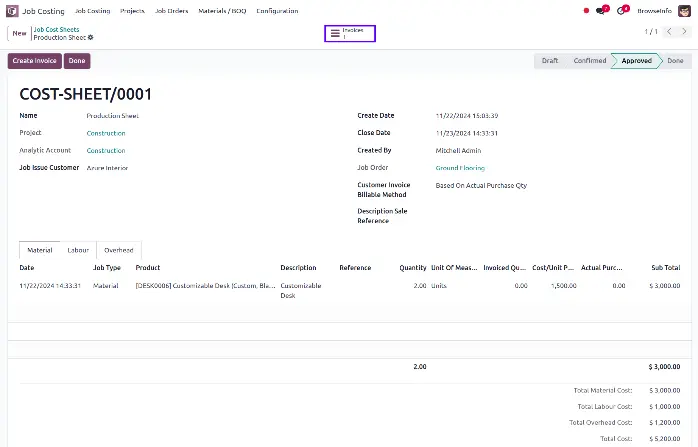Screen dimensions: 698x447
Task: Open the Configuration menu
Action: (x=277, y=10)
